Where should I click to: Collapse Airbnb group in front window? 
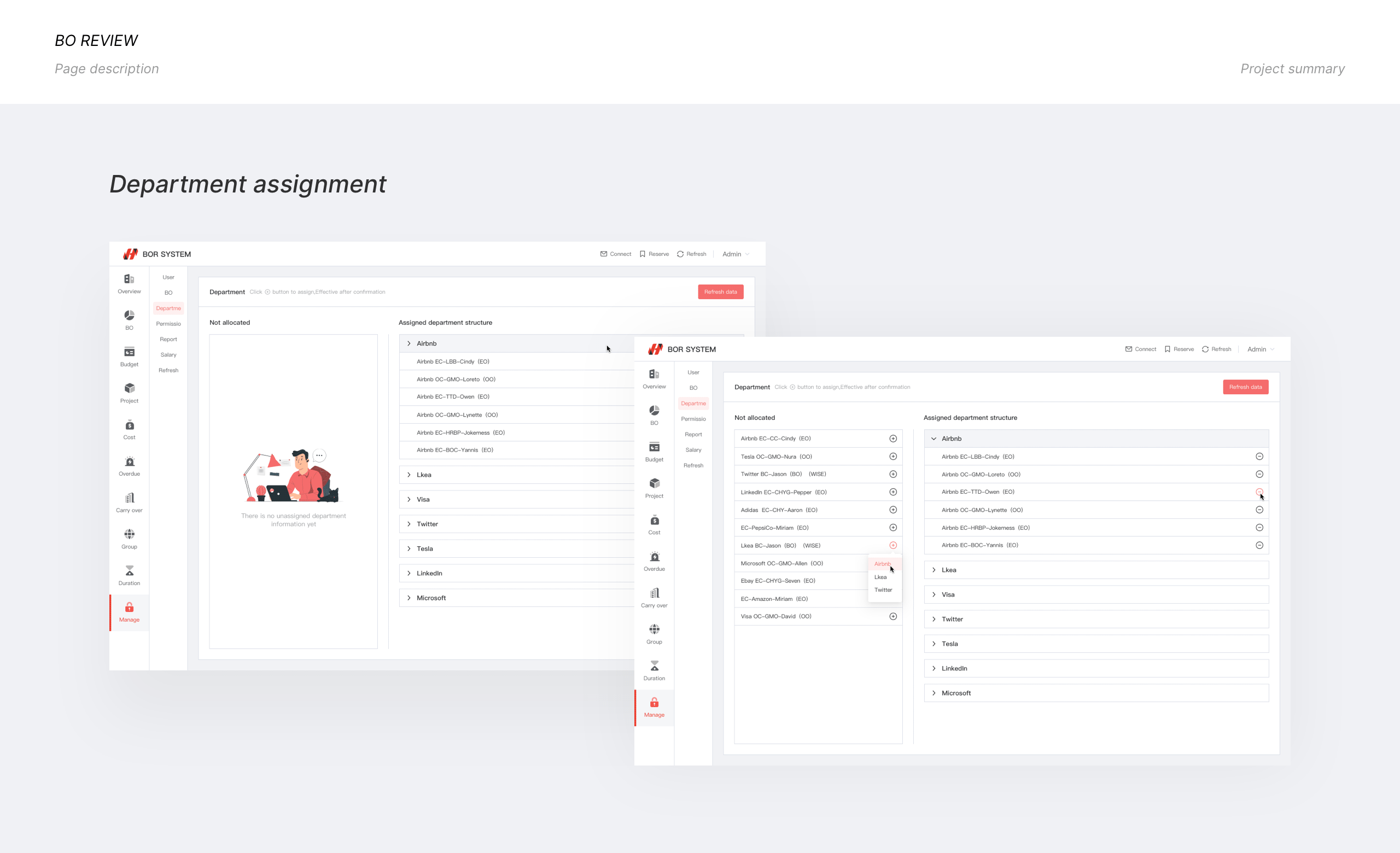click(x=934, y=439)
